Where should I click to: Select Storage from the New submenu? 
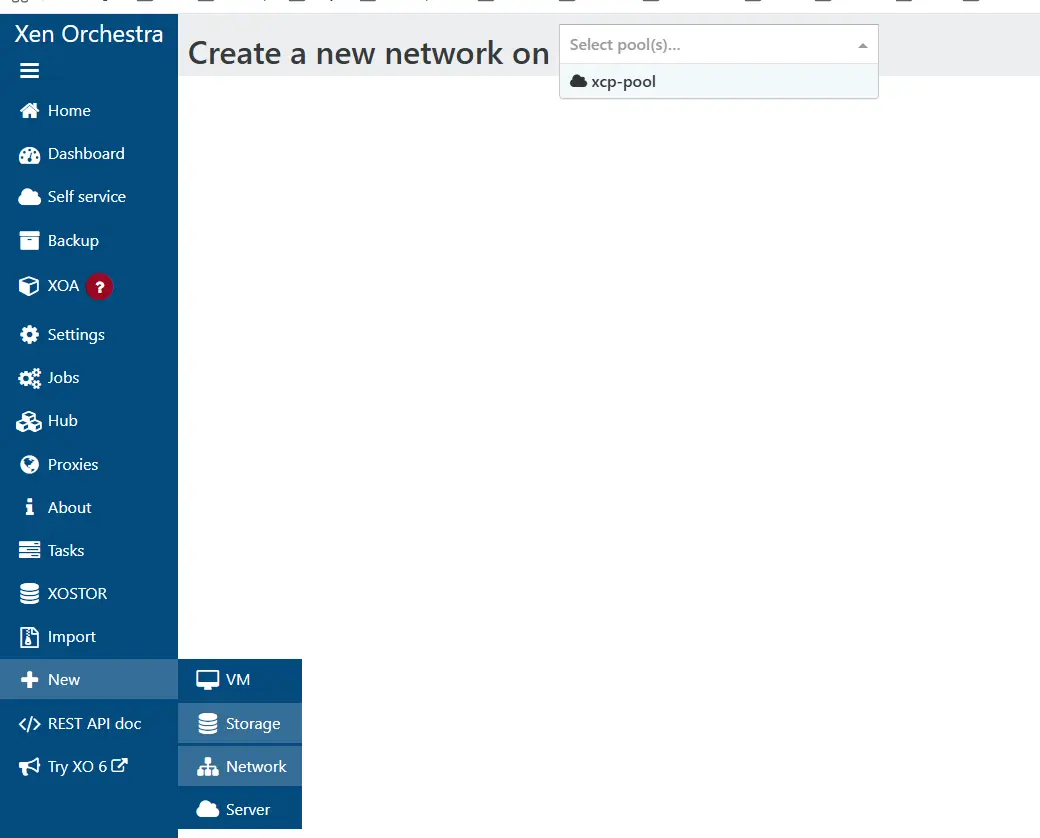point(252,724)
